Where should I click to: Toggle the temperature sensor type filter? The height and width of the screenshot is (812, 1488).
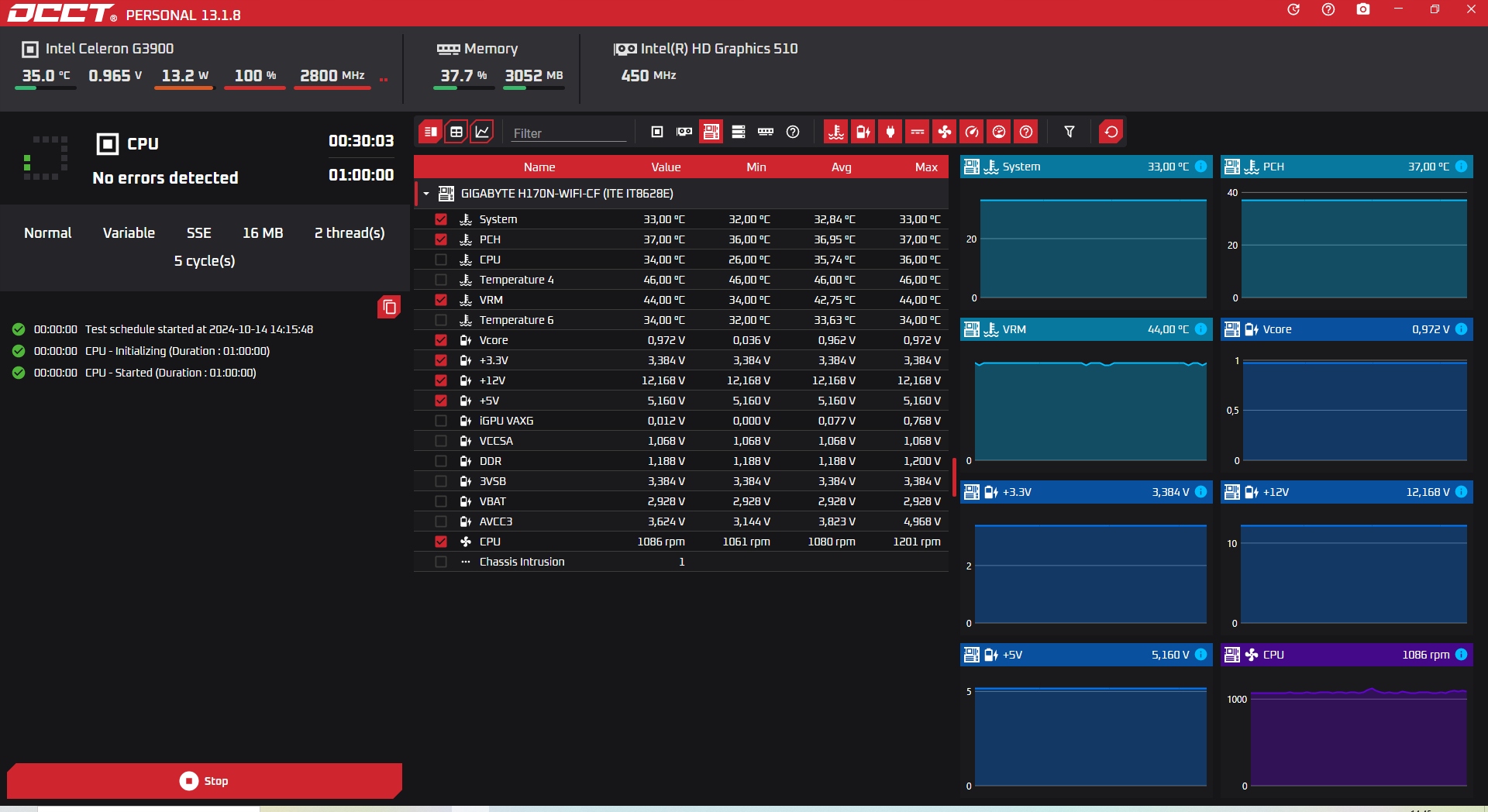pyautogui.click(x=836, y=132)
